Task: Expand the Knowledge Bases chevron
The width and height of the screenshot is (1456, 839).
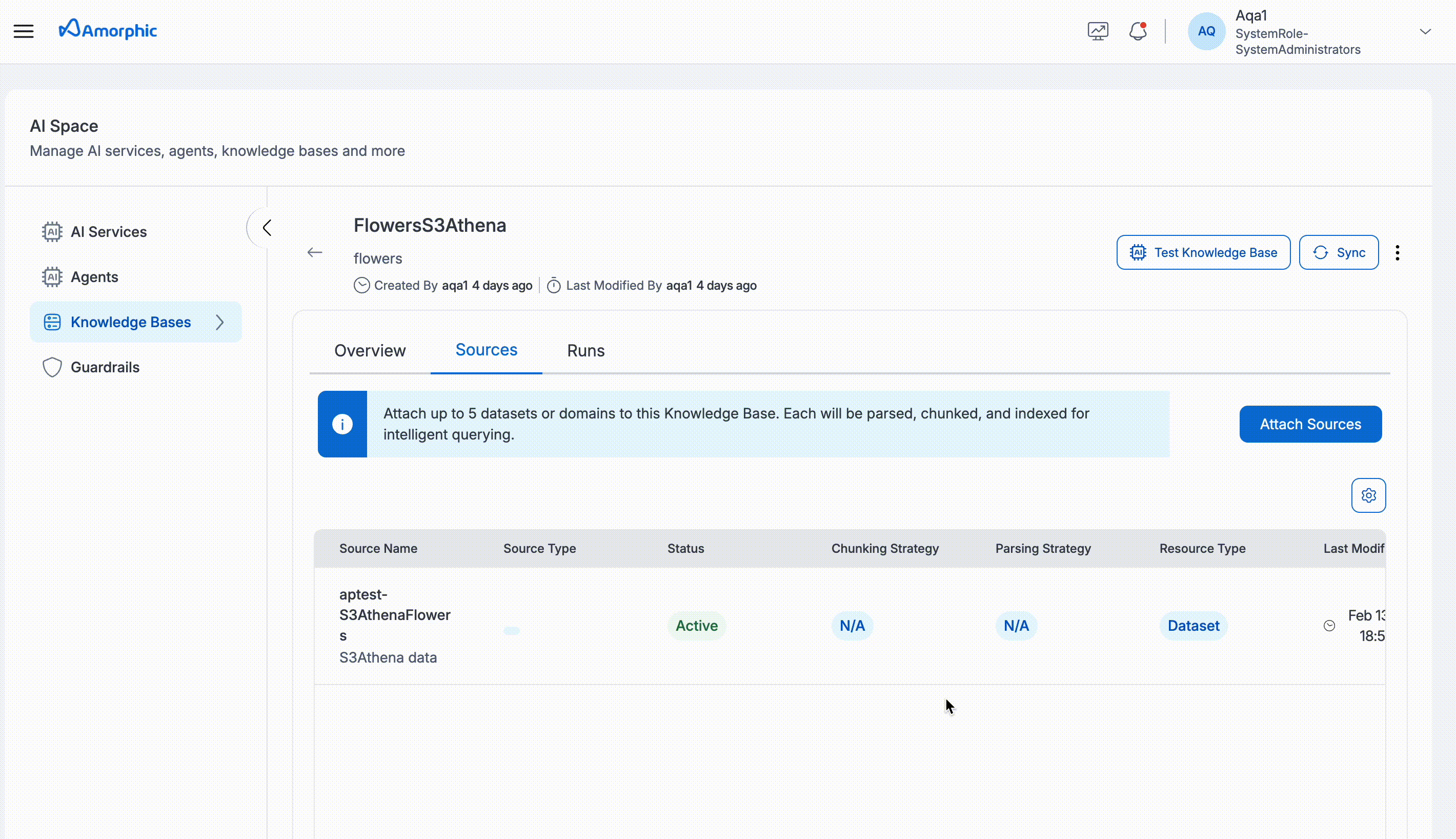Action: (220, 322)
